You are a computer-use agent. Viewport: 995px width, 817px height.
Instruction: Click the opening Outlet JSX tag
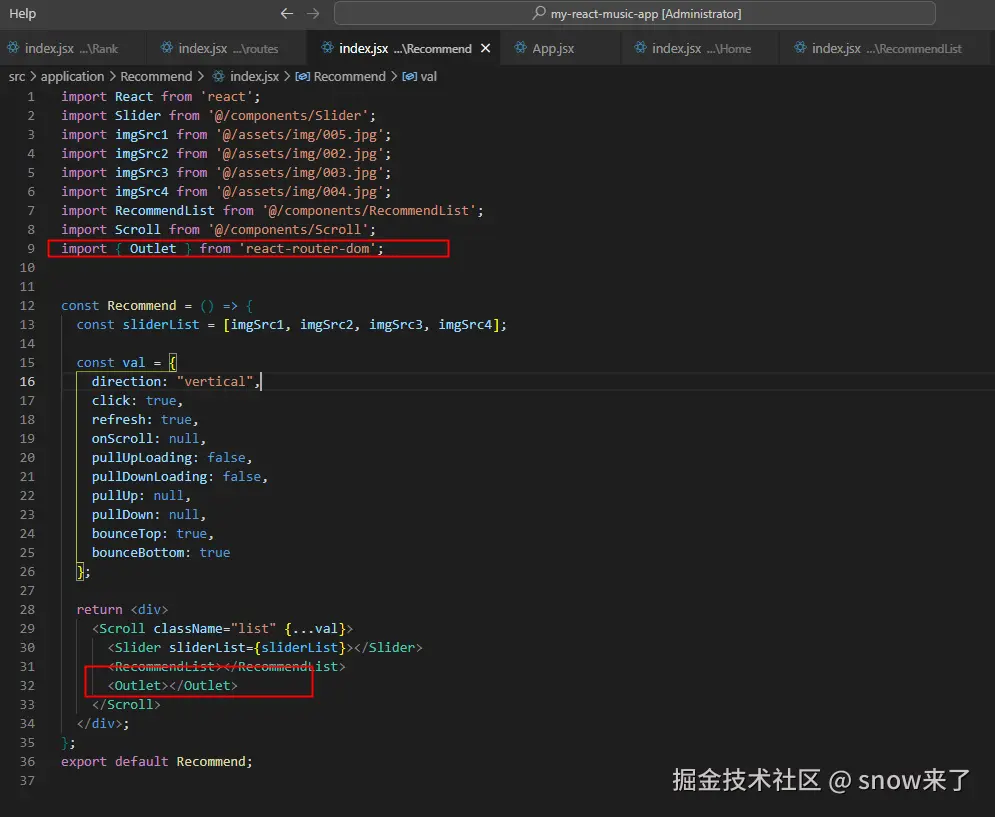138,686
